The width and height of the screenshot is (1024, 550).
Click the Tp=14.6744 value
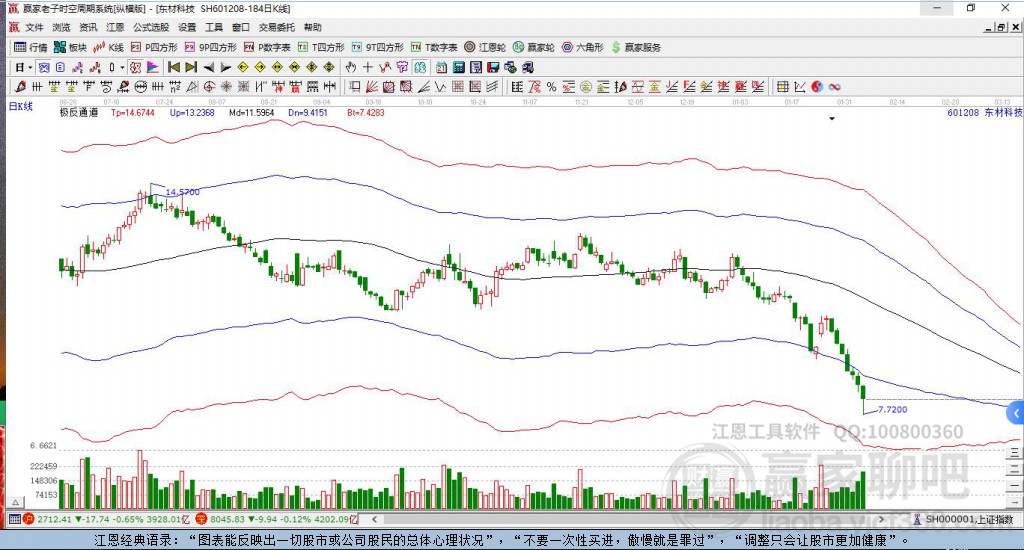pos(133,112)
